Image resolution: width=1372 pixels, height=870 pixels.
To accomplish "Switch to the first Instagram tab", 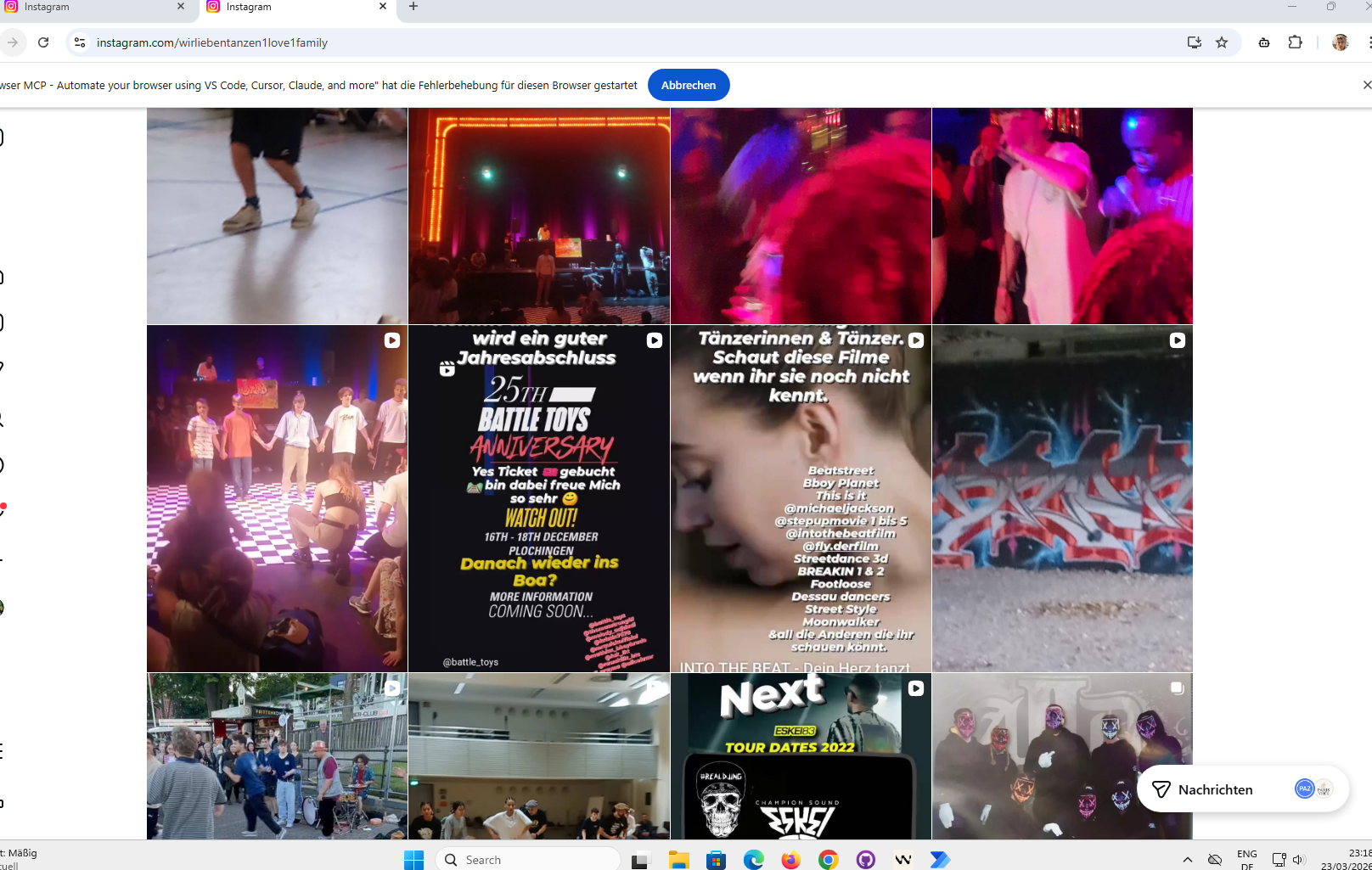I will [x=93, y=7].
